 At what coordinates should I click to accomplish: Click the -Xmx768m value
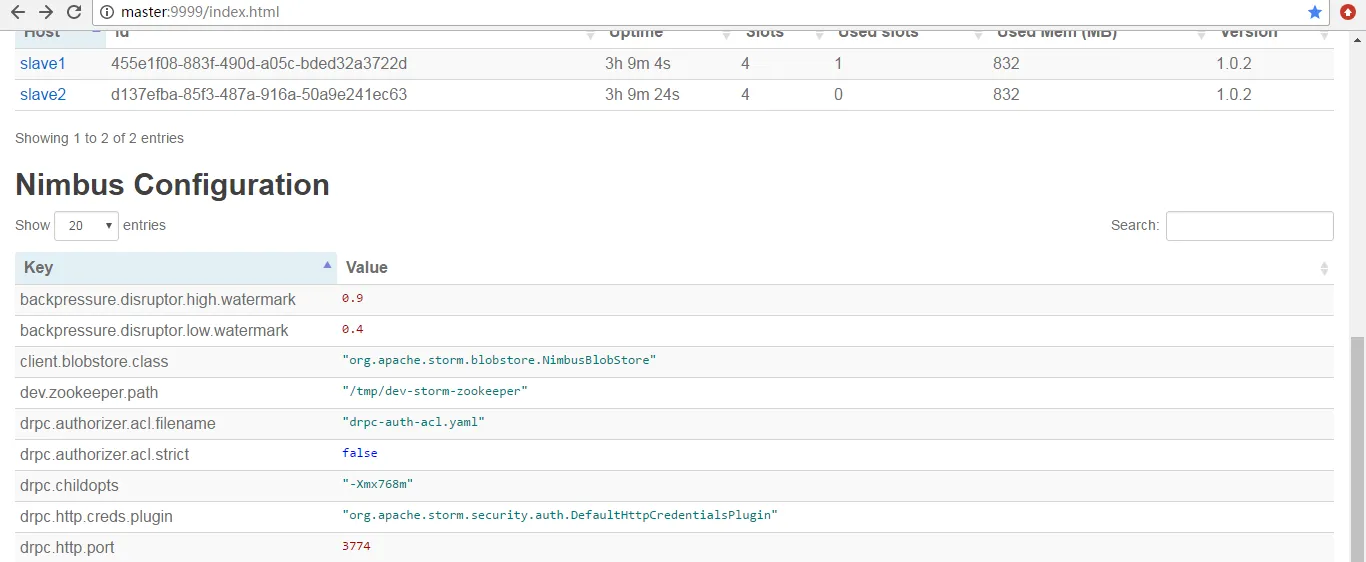(x=378, y=484)
